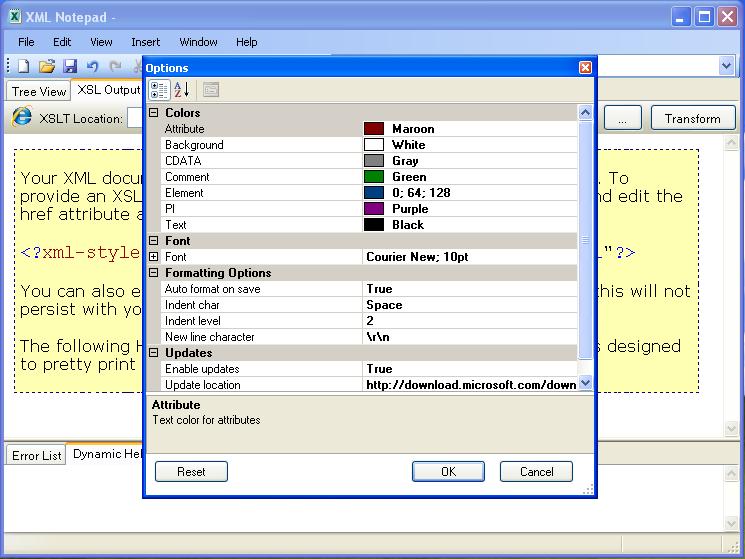Switch to the XSL Output tab
745x559 pixels.
pos(108,90)
